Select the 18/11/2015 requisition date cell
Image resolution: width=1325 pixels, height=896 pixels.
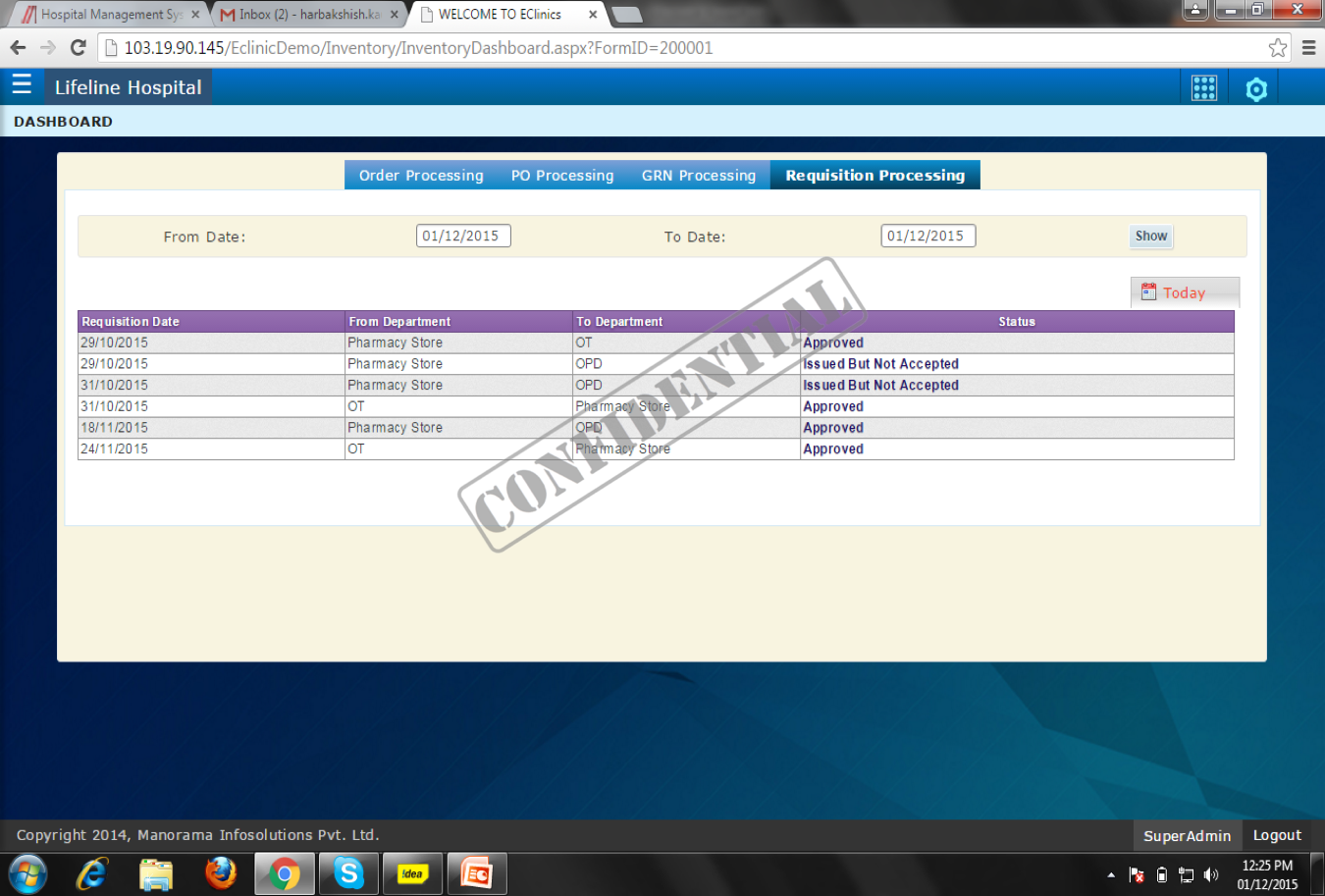tap(211, 428)
